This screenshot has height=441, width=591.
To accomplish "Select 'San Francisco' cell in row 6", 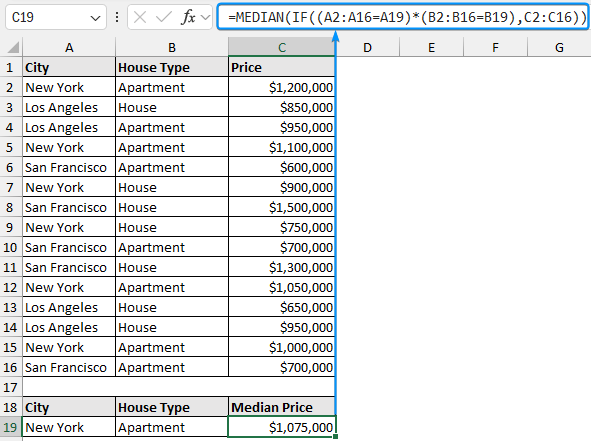I will (69, 167).
